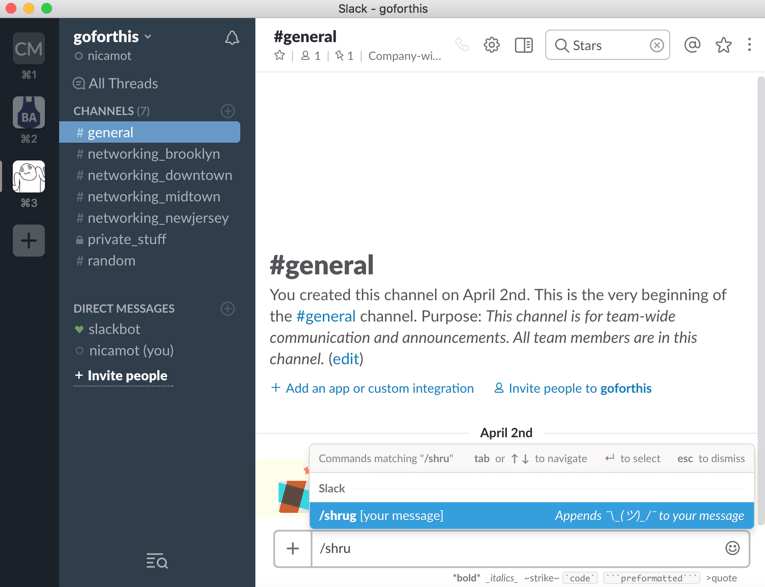Open channel settings gear icon
The height and width of the screenshot is (587, 765).
491,45
